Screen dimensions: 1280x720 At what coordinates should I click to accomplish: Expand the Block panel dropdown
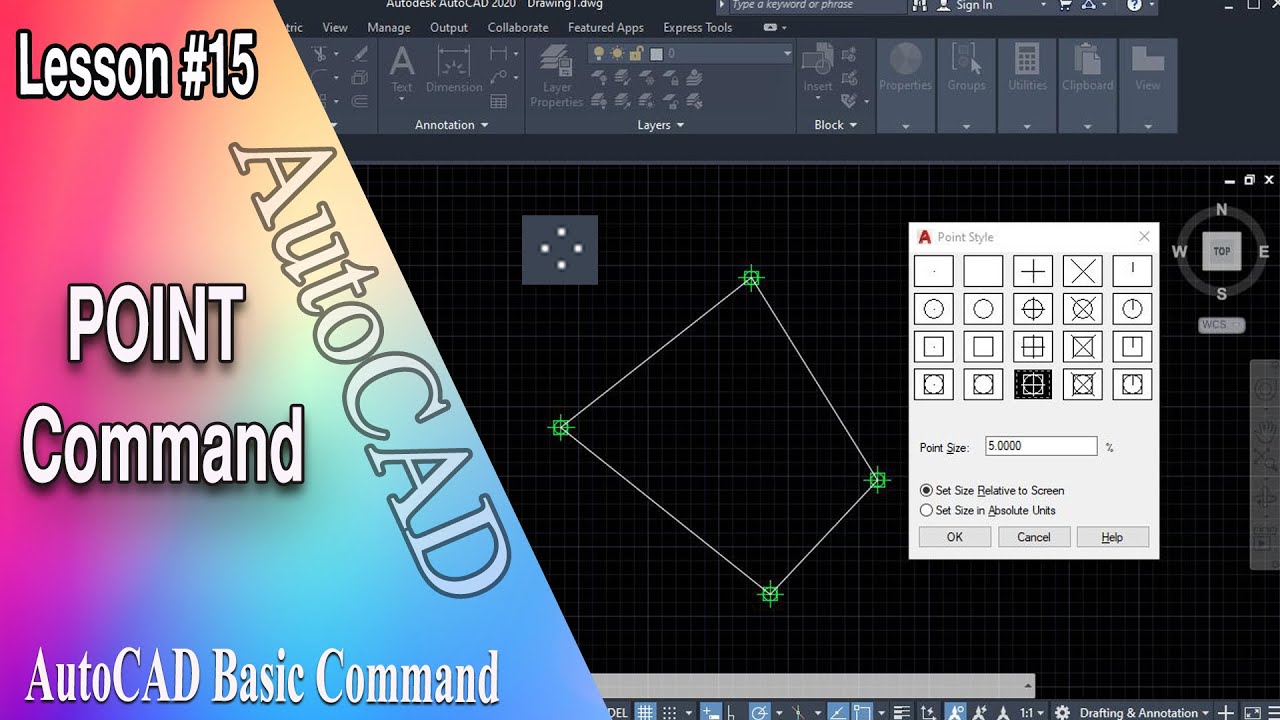coord(836,125)
